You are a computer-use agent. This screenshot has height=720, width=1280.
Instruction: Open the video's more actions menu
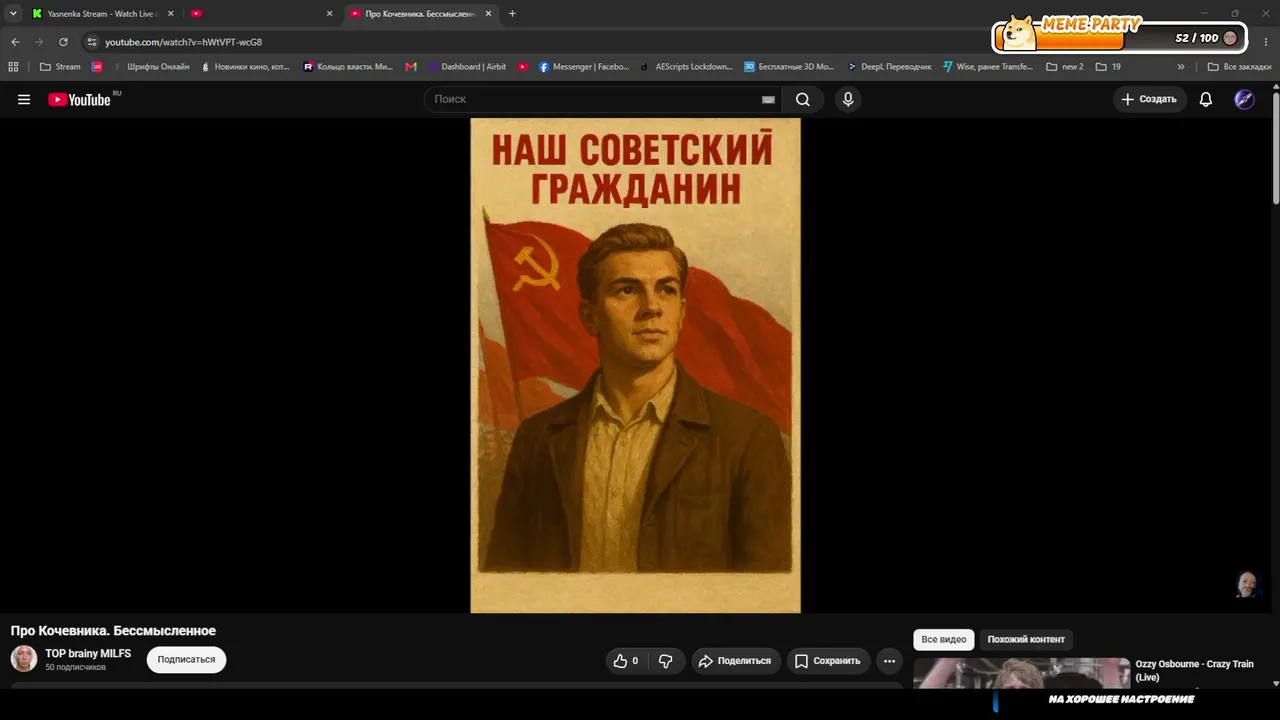click(x=889, y=661)
